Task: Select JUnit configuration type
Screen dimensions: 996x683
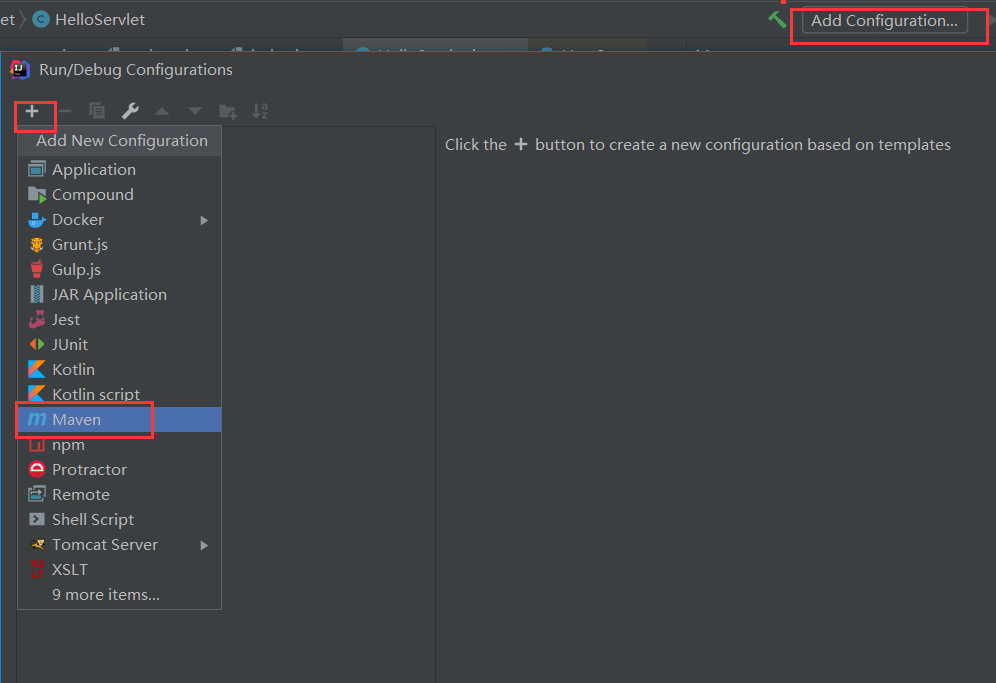Action: tap(119, 344)
